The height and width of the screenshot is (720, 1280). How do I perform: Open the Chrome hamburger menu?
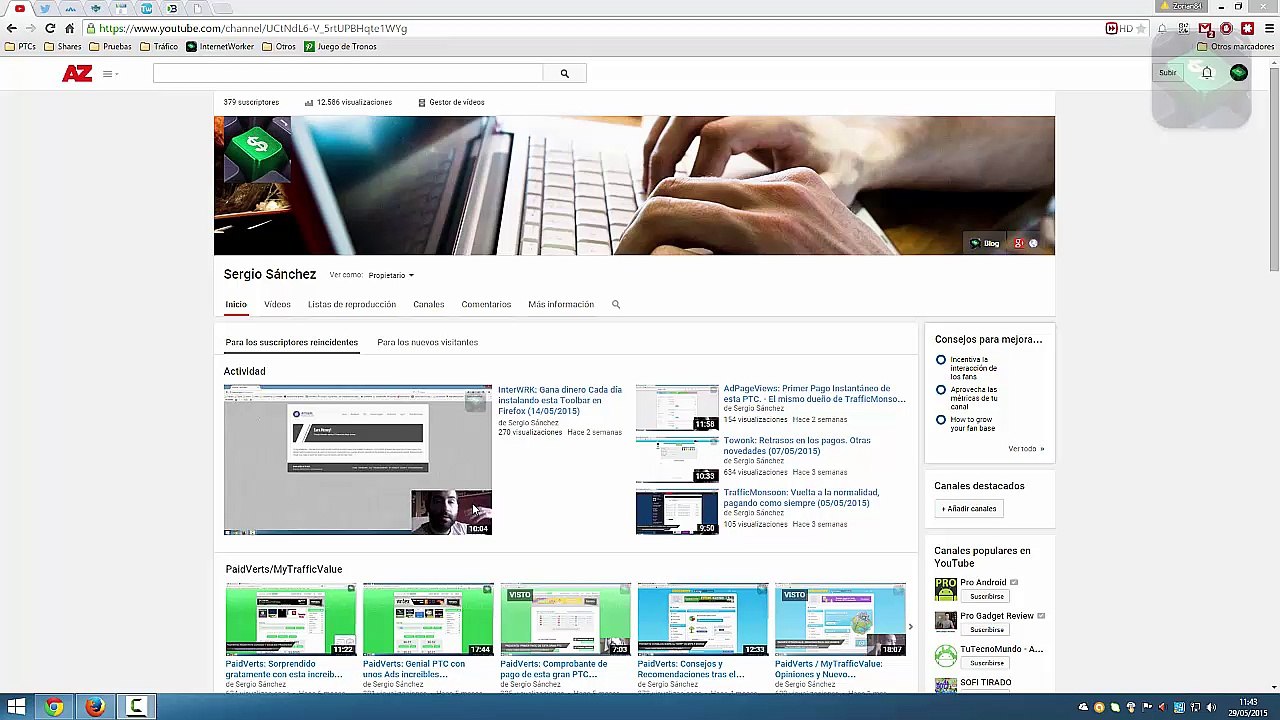coord(1269,28)
